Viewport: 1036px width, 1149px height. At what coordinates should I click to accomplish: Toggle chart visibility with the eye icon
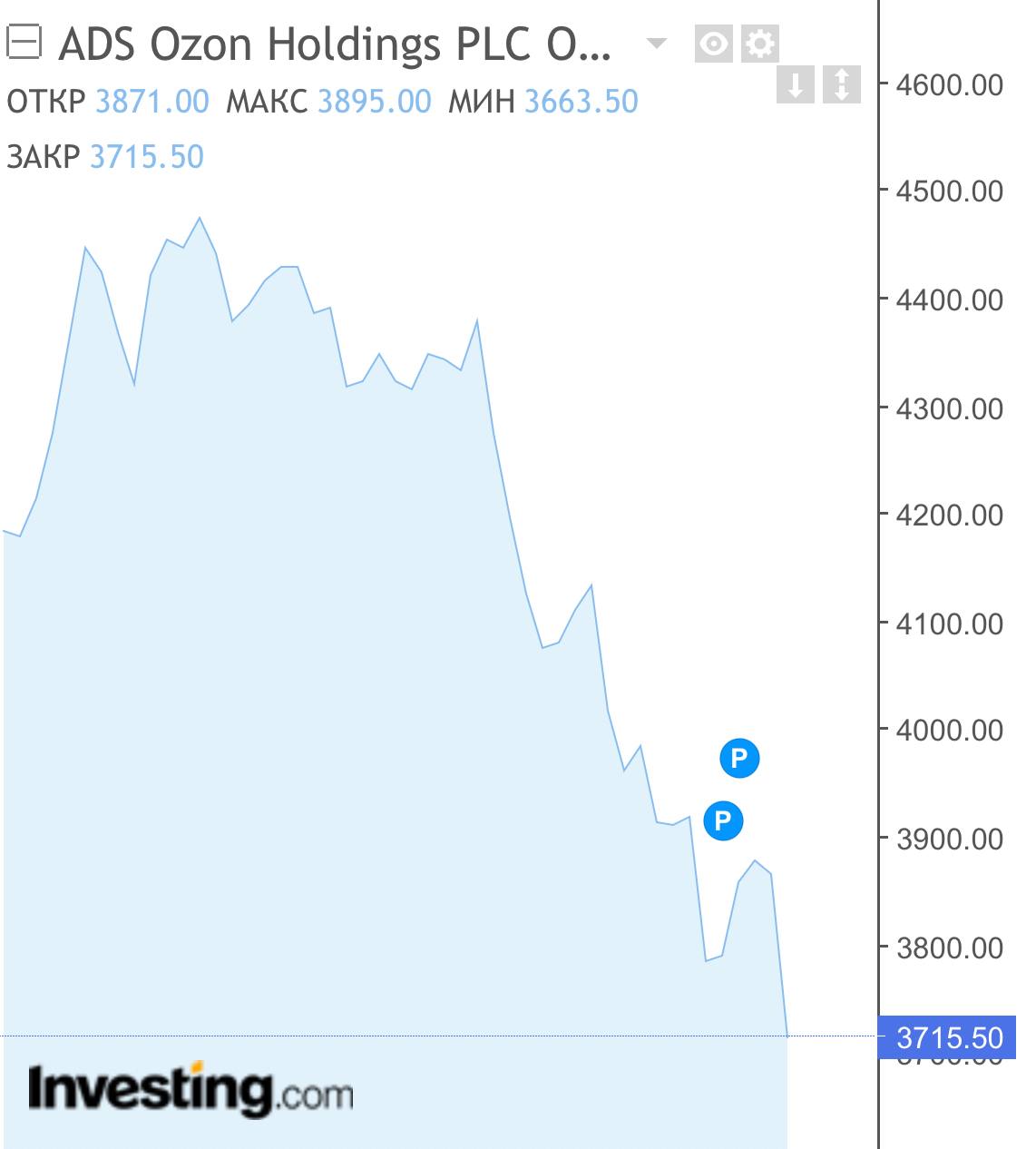pos(714,44)
